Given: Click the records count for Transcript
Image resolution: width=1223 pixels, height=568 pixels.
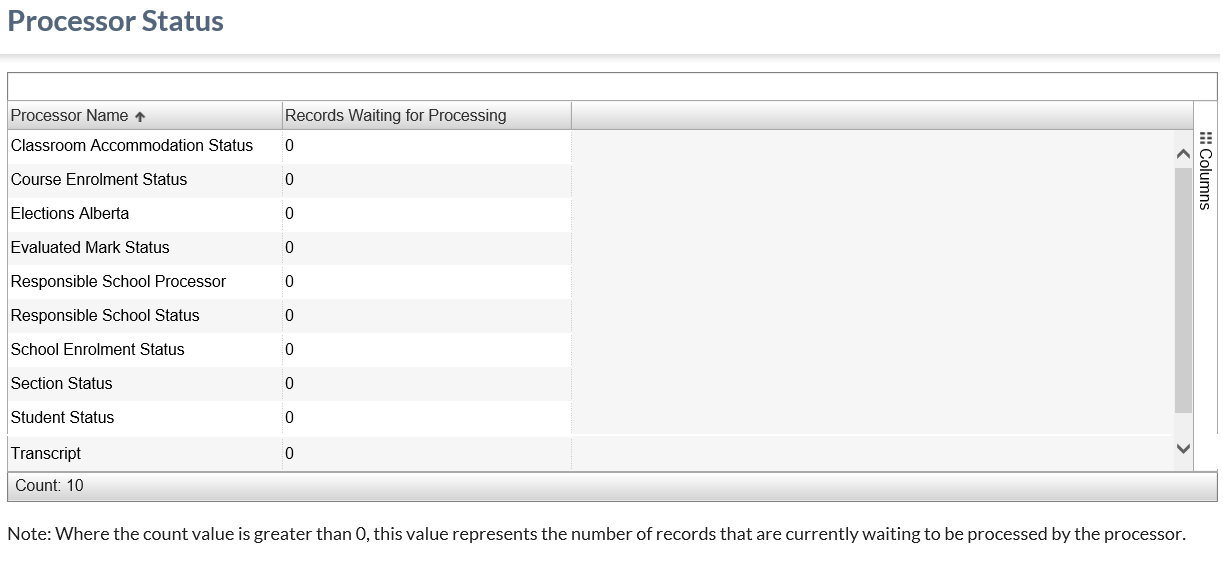Looking at the screenshot, I should [289, 454].
